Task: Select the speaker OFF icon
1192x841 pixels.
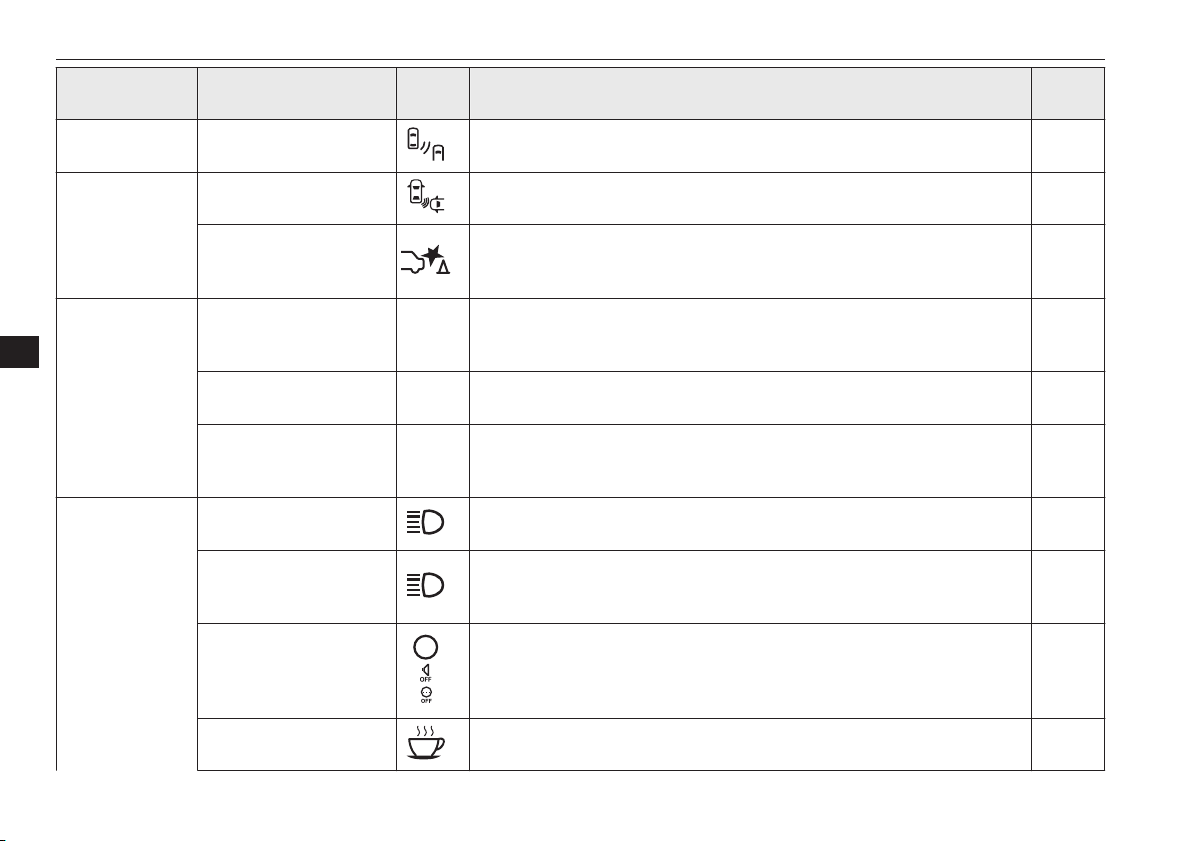Action: pyautogui.click(x=426, y=673)
